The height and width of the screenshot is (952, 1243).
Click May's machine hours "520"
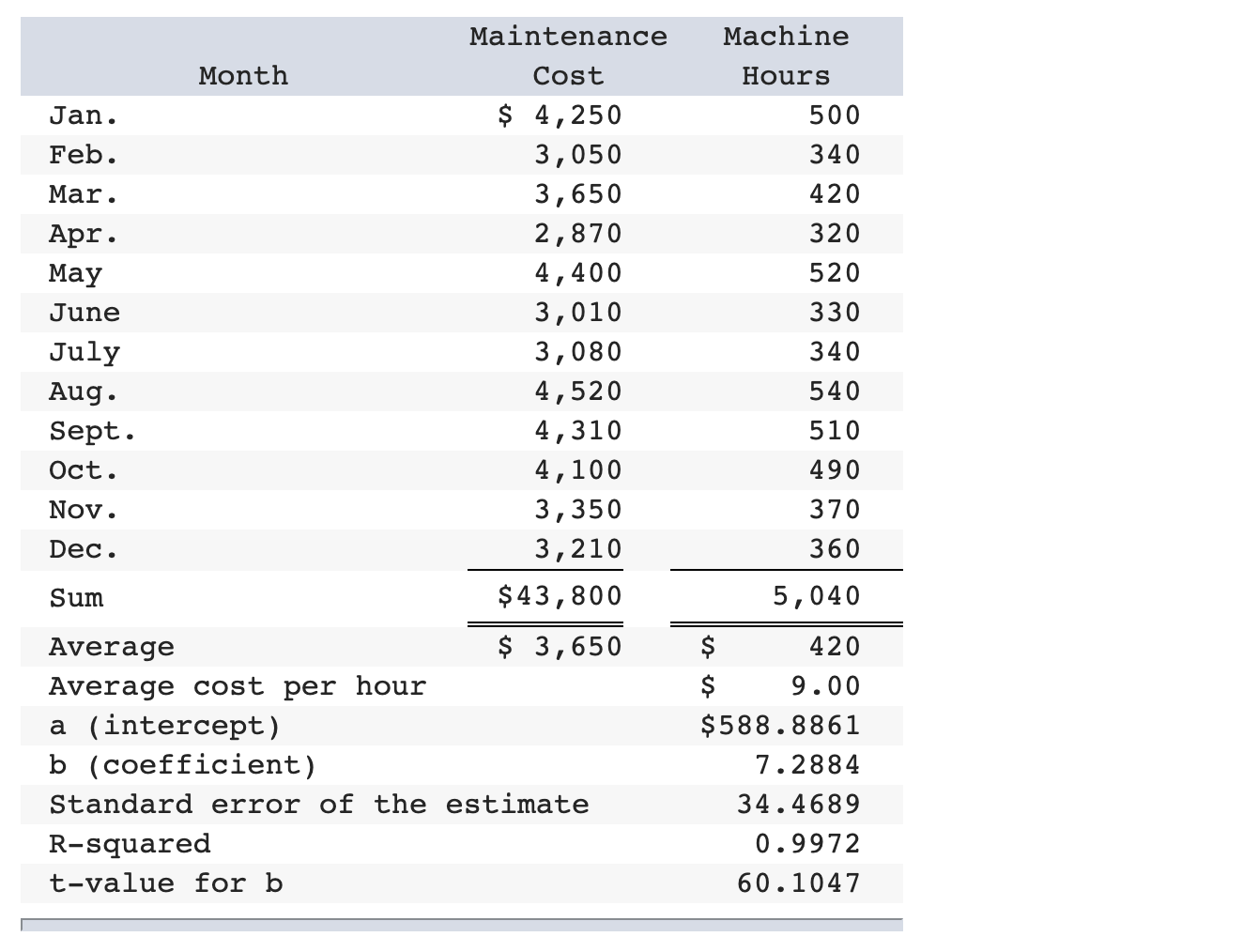point(835,273)
